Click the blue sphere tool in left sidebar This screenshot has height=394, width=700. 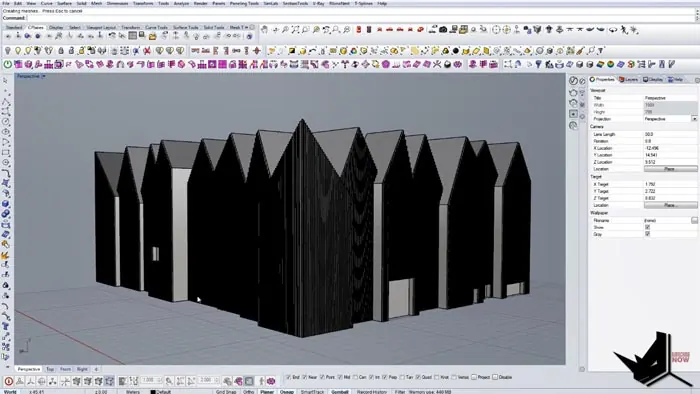pos(5,204)
